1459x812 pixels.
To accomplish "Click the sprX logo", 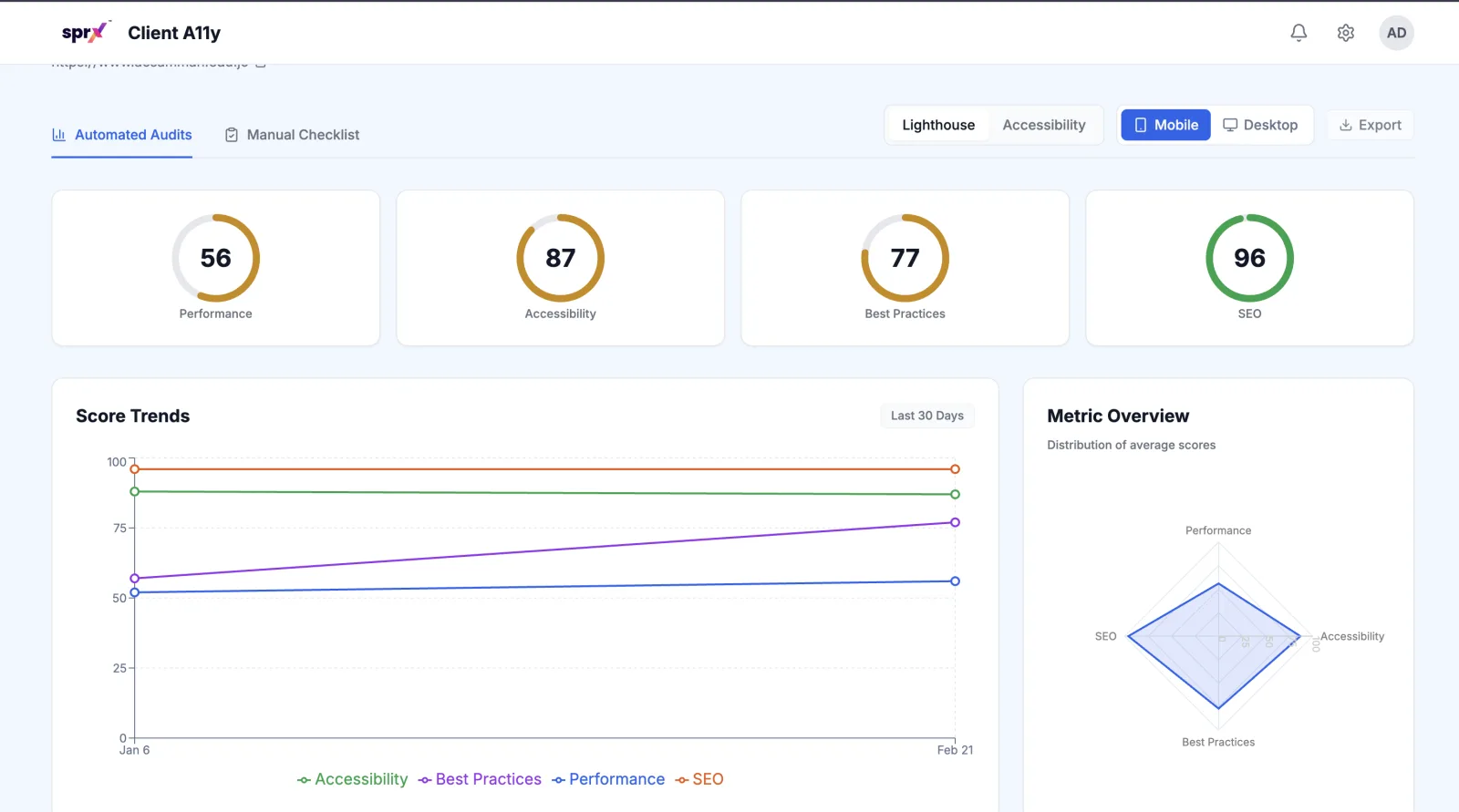I will [x=86, y=33].
